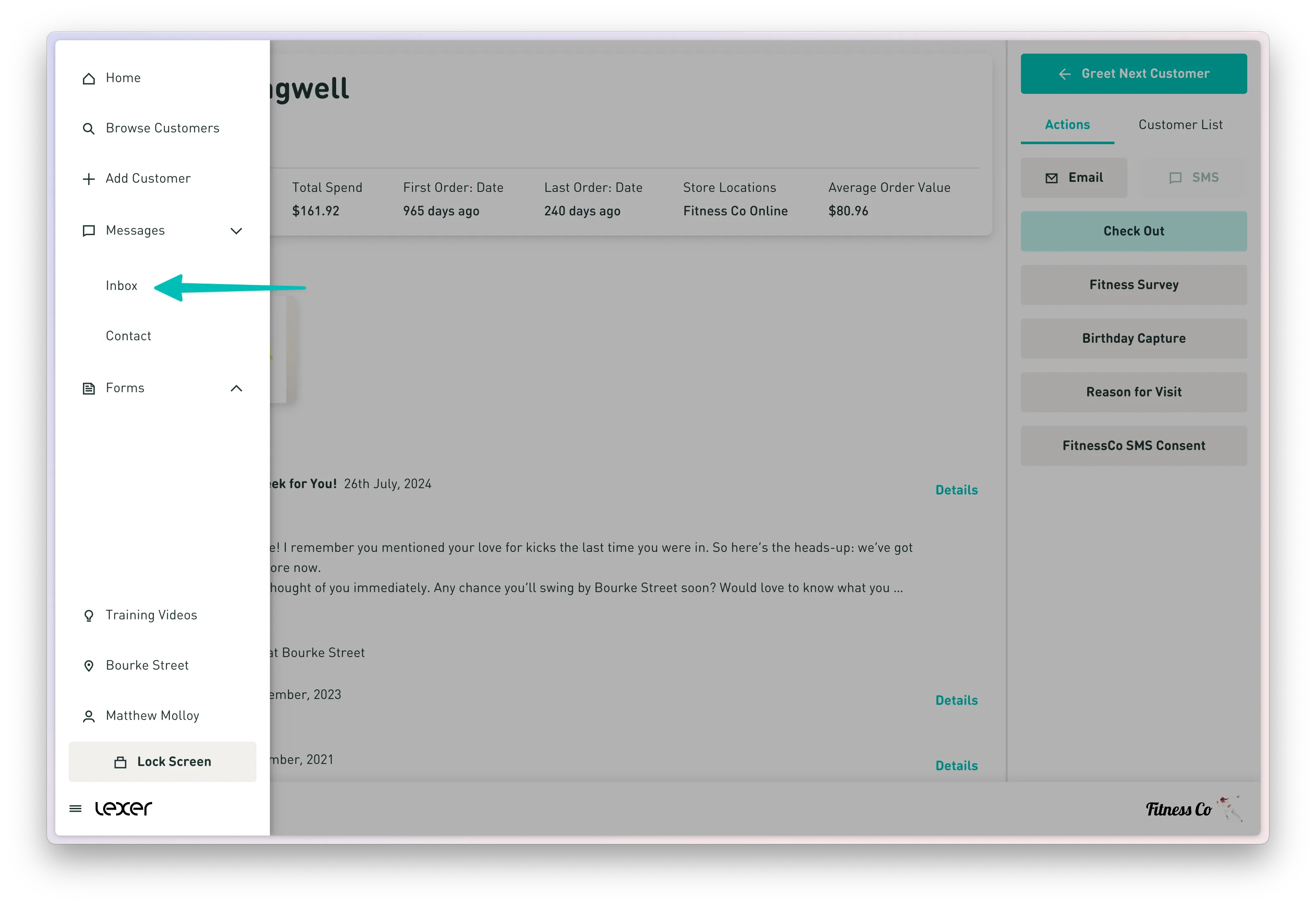Click the Bourke Street location pin icon
Screen dimensions: 1316x906
pyautogui.click(x=88, y=666)
